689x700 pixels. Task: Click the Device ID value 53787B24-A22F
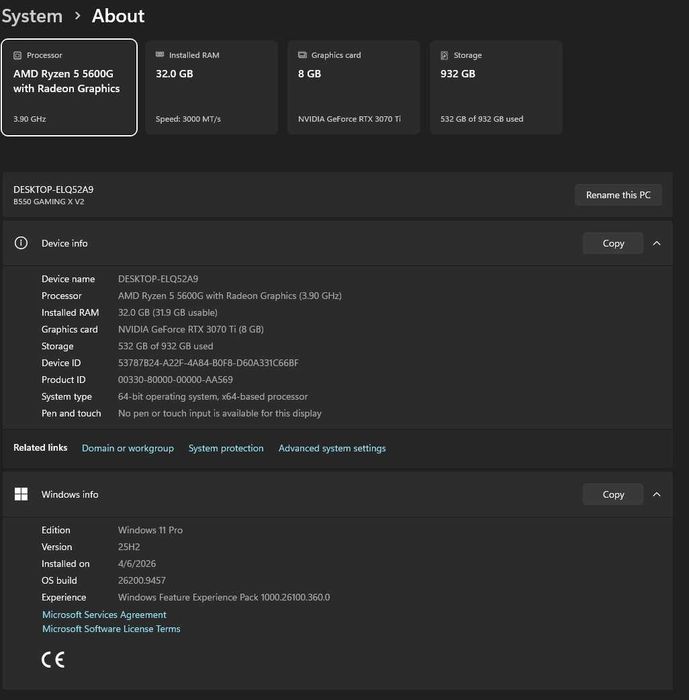(208, 363)
